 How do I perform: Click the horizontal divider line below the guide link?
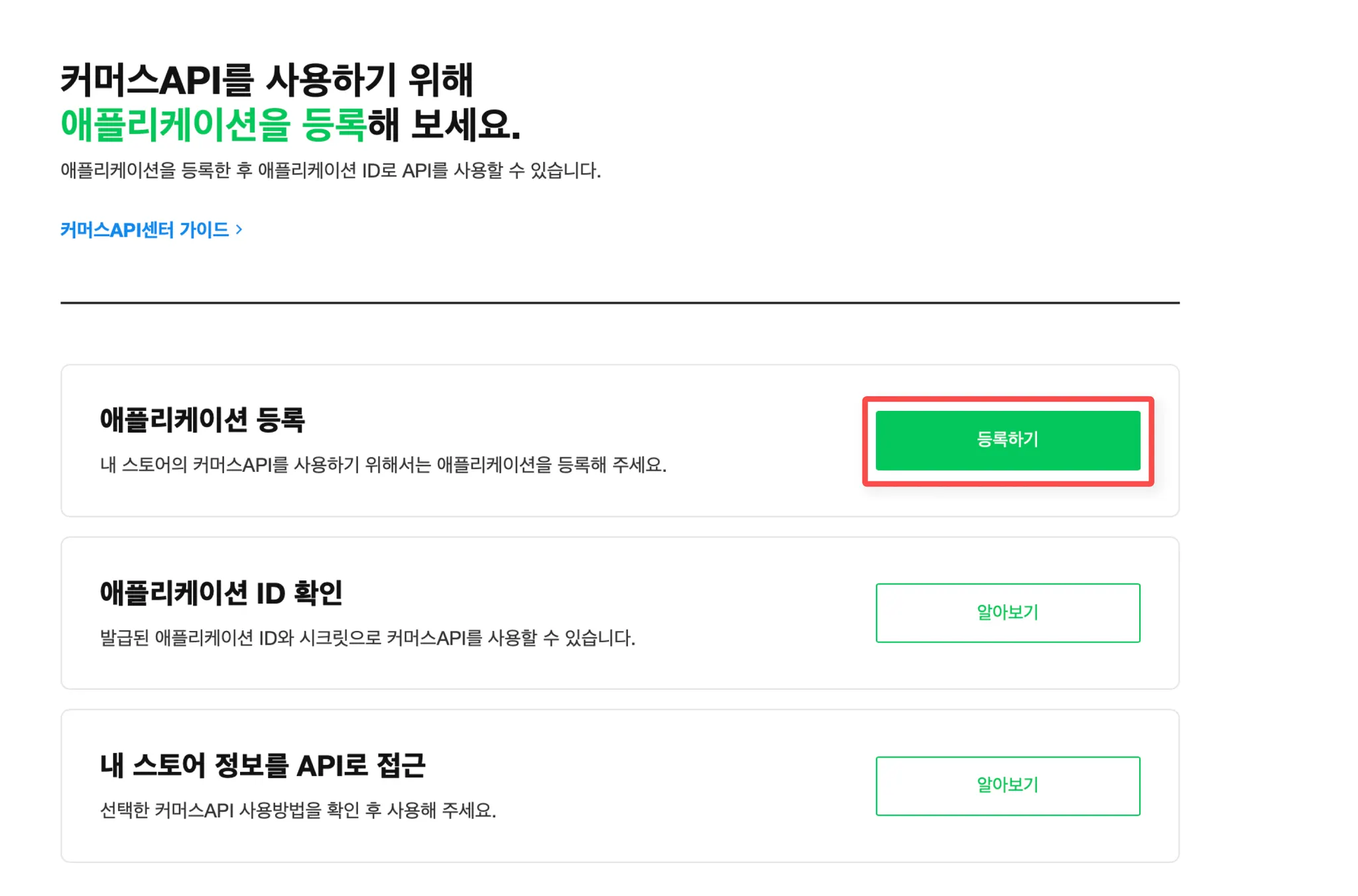click(x=619, y=303)
